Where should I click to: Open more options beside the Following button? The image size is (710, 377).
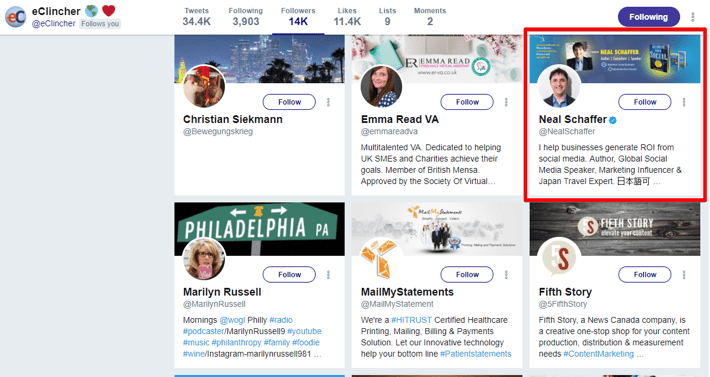pyautogui.click(x=693, y=17)
